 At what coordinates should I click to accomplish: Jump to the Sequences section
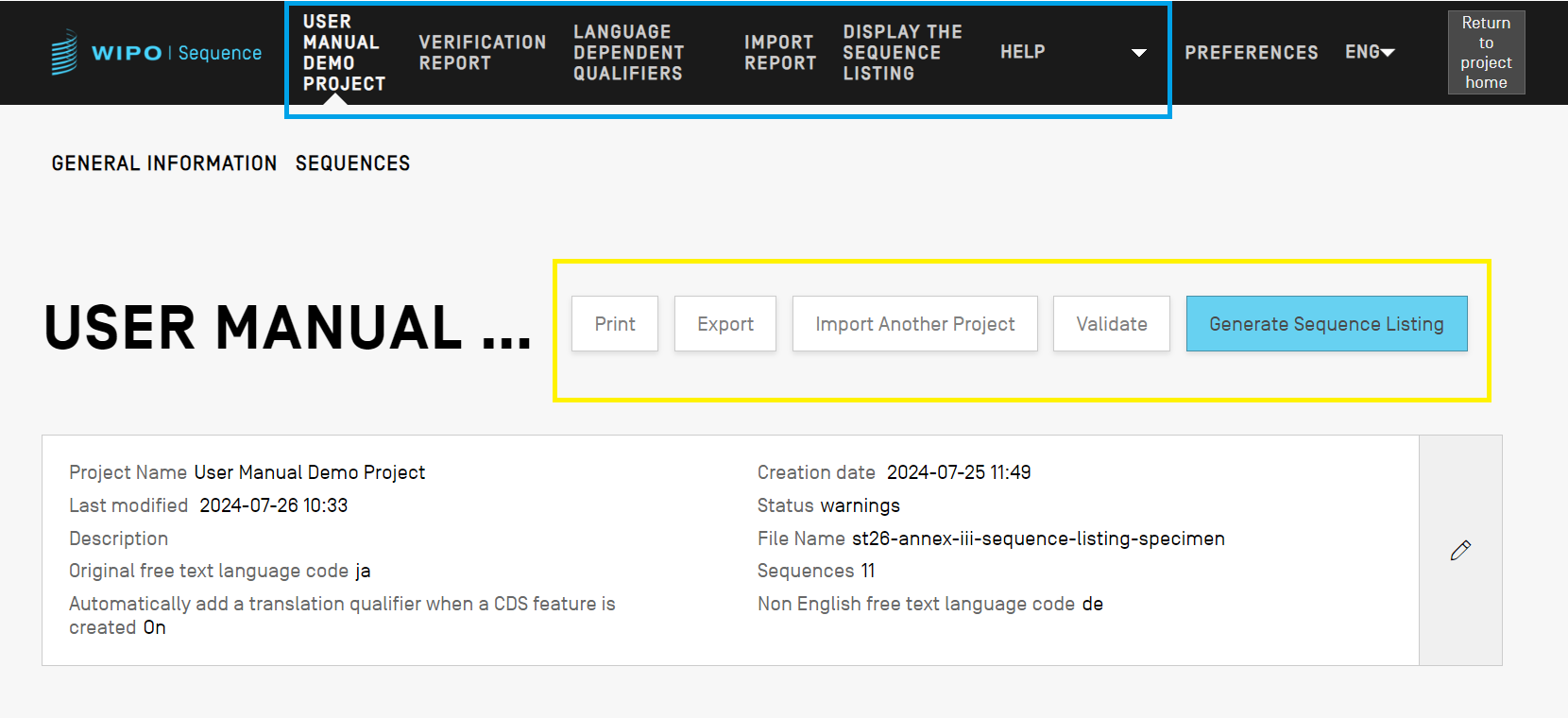click(x=352, y=163)
